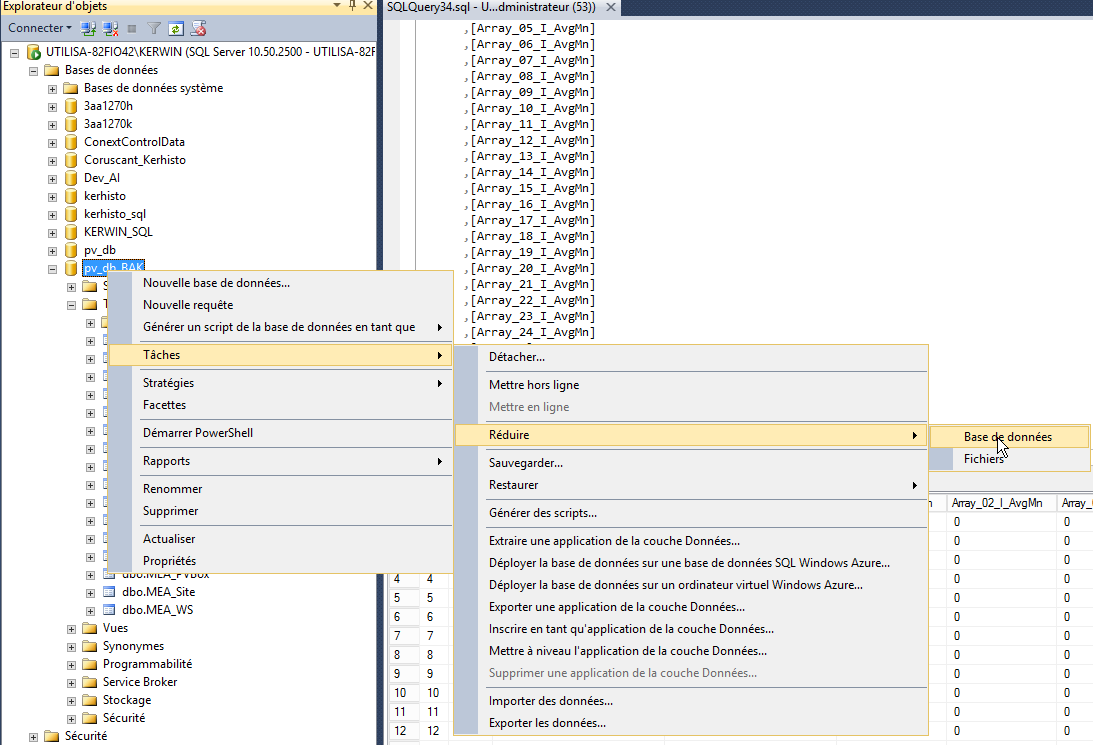Select Propriétés in the context menu
The height and width of the screenshot is (745, 1093).
click(169, 561)
